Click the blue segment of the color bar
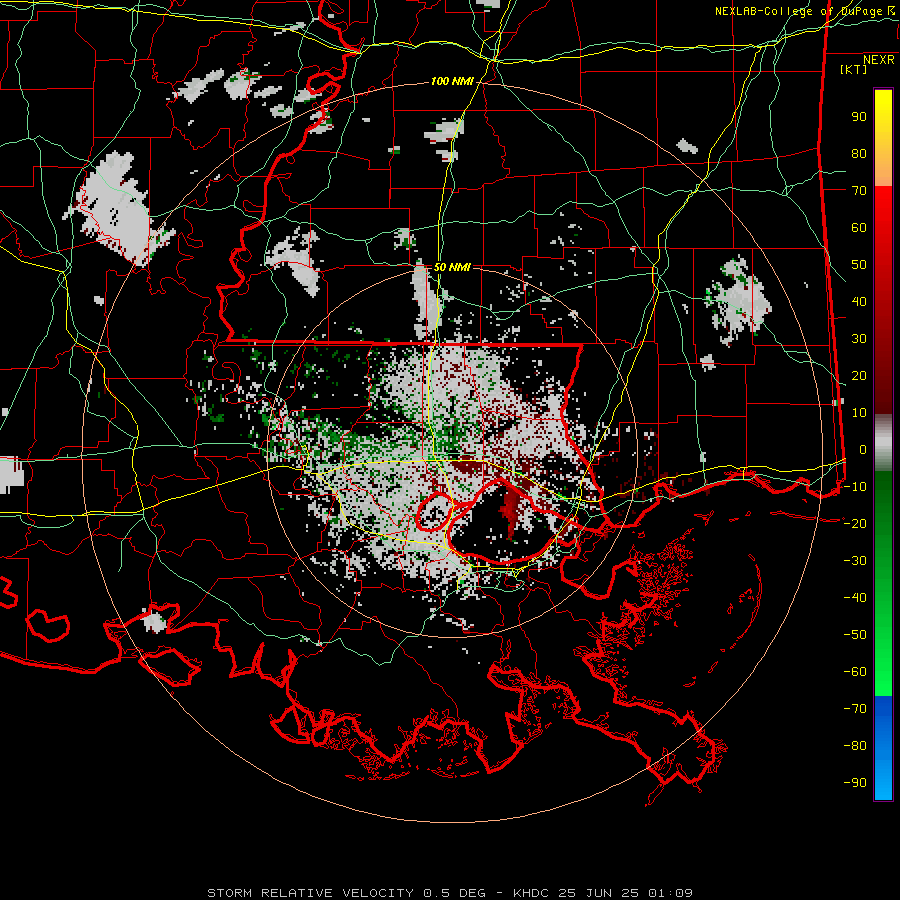900x900 pixels. tap(883, 747)
